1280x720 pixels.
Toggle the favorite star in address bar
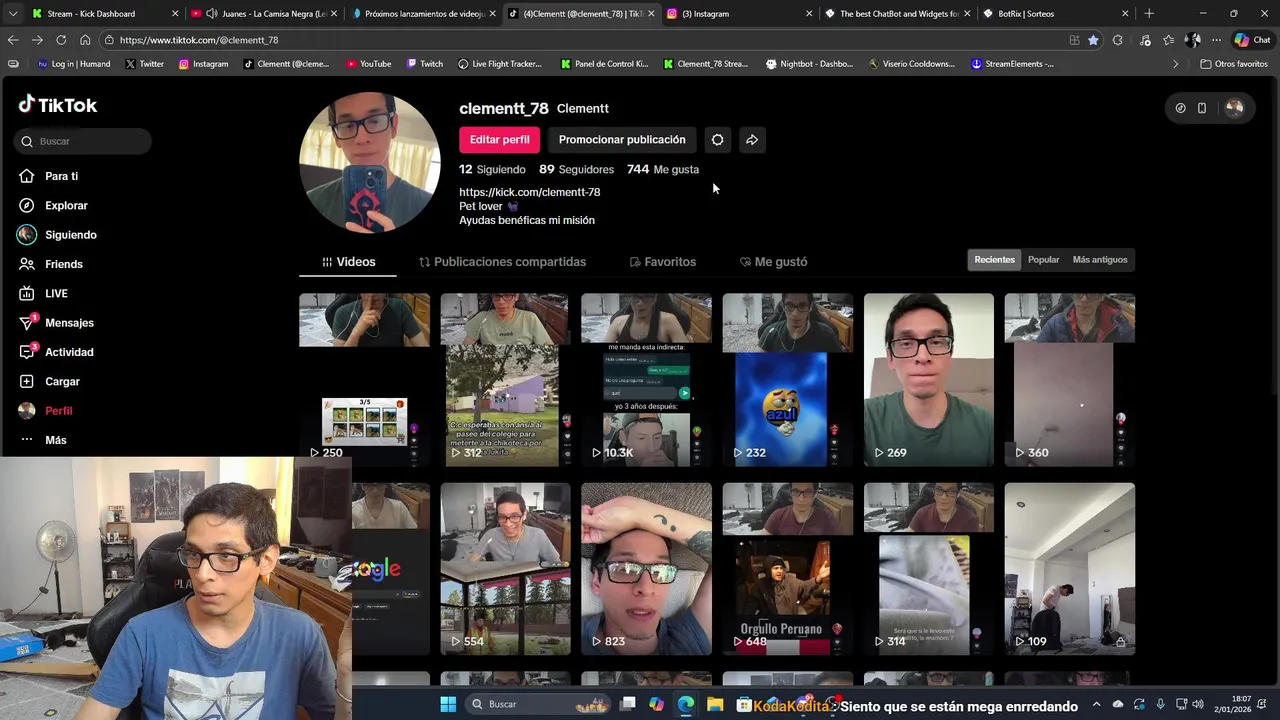[x=1093, y=40]
